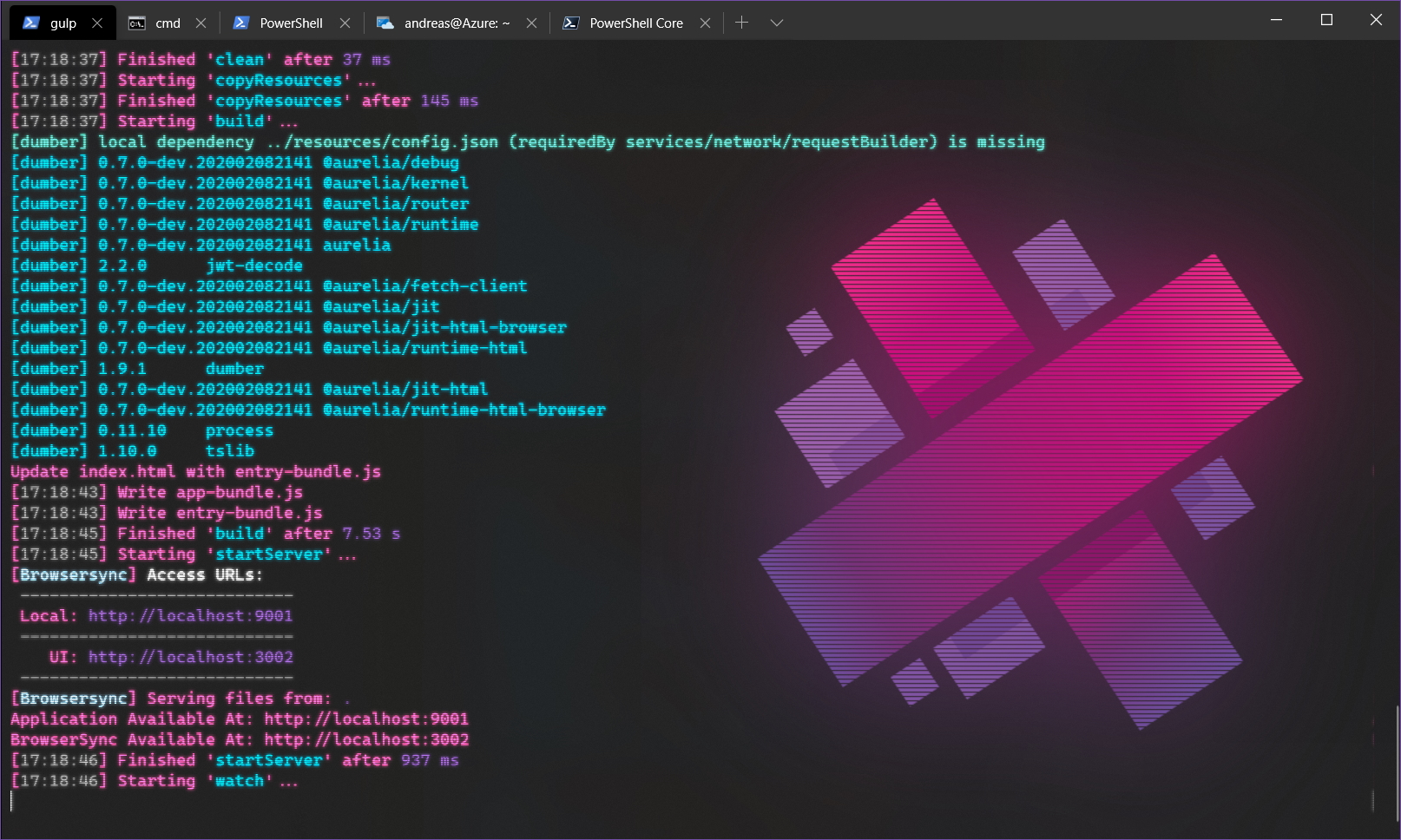This screenshot has height=840, width=1401.
Task: Click the Application Available localhost:9001 link
Action: [365, 719]
